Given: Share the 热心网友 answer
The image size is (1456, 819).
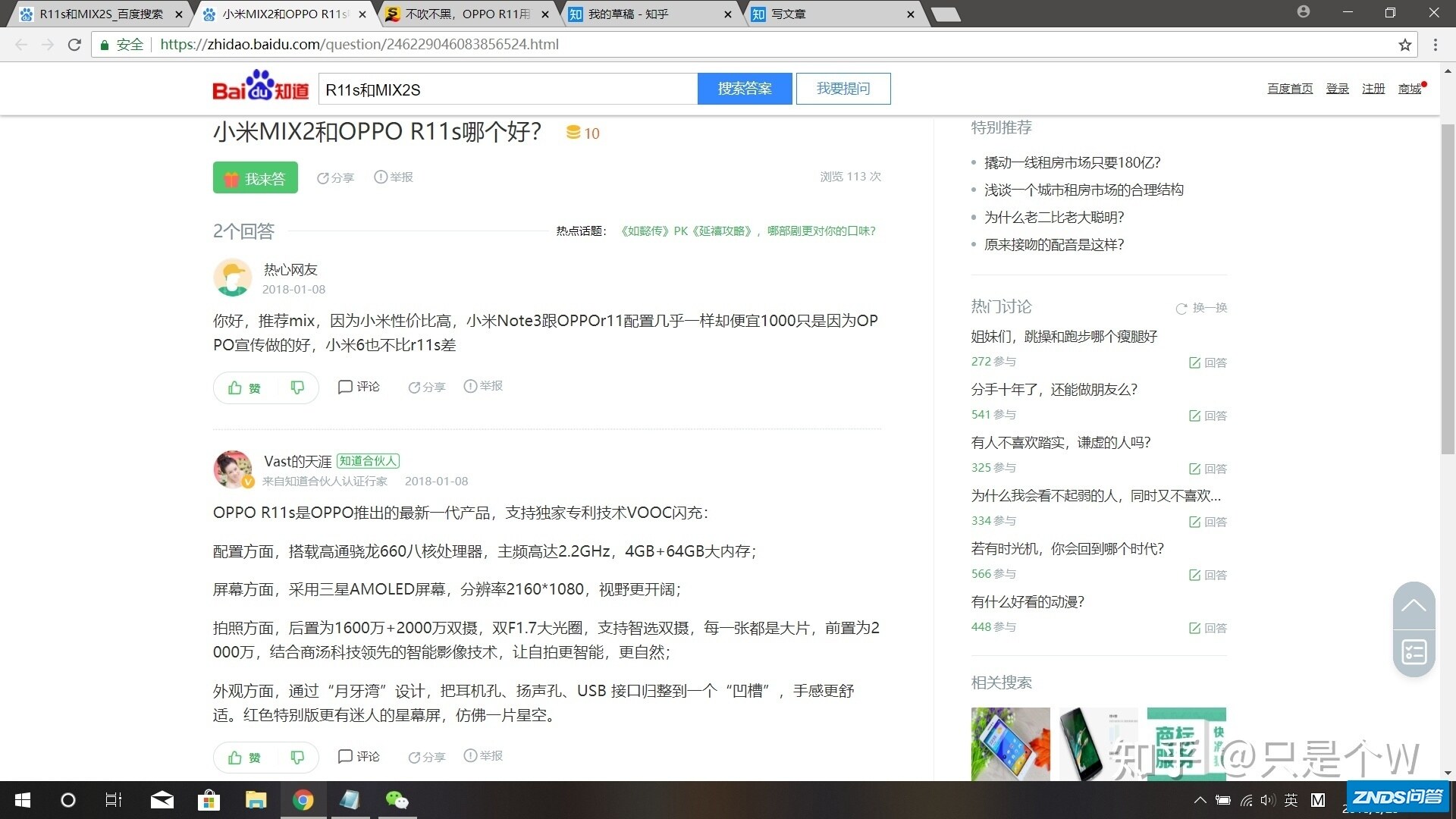Looking at the screenshot, I should pyautogui.click(x=426, y=387).
